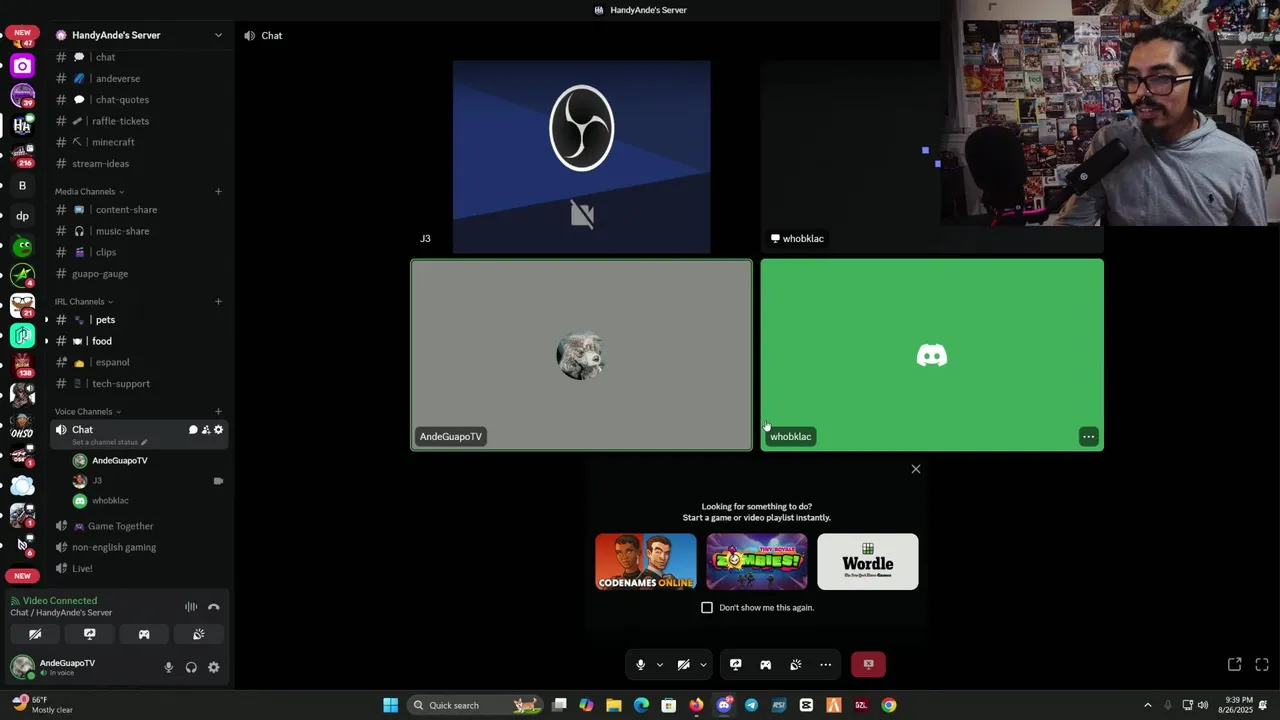Join the Game Together voice channel
Image resolution: width=1280 pixels, height=720 pixels.
(x=140, y=526)
